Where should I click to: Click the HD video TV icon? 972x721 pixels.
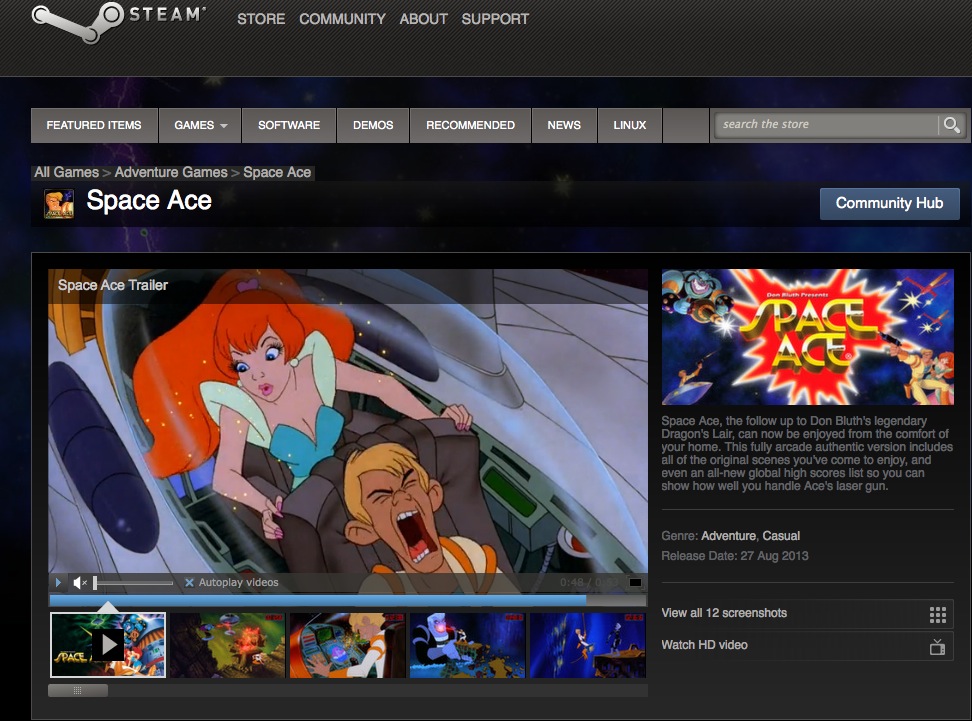937,647
